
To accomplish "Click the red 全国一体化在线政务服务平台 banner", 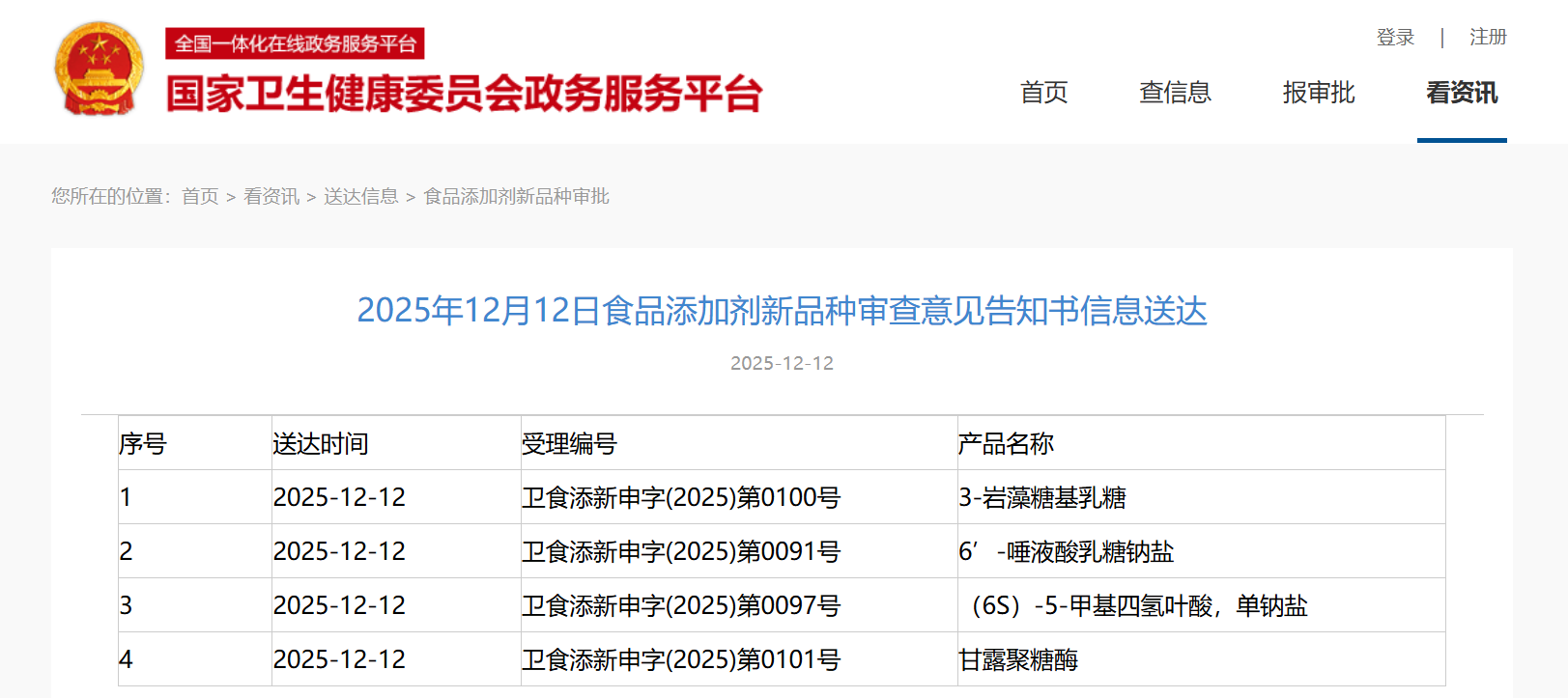I will pos(295,43).
